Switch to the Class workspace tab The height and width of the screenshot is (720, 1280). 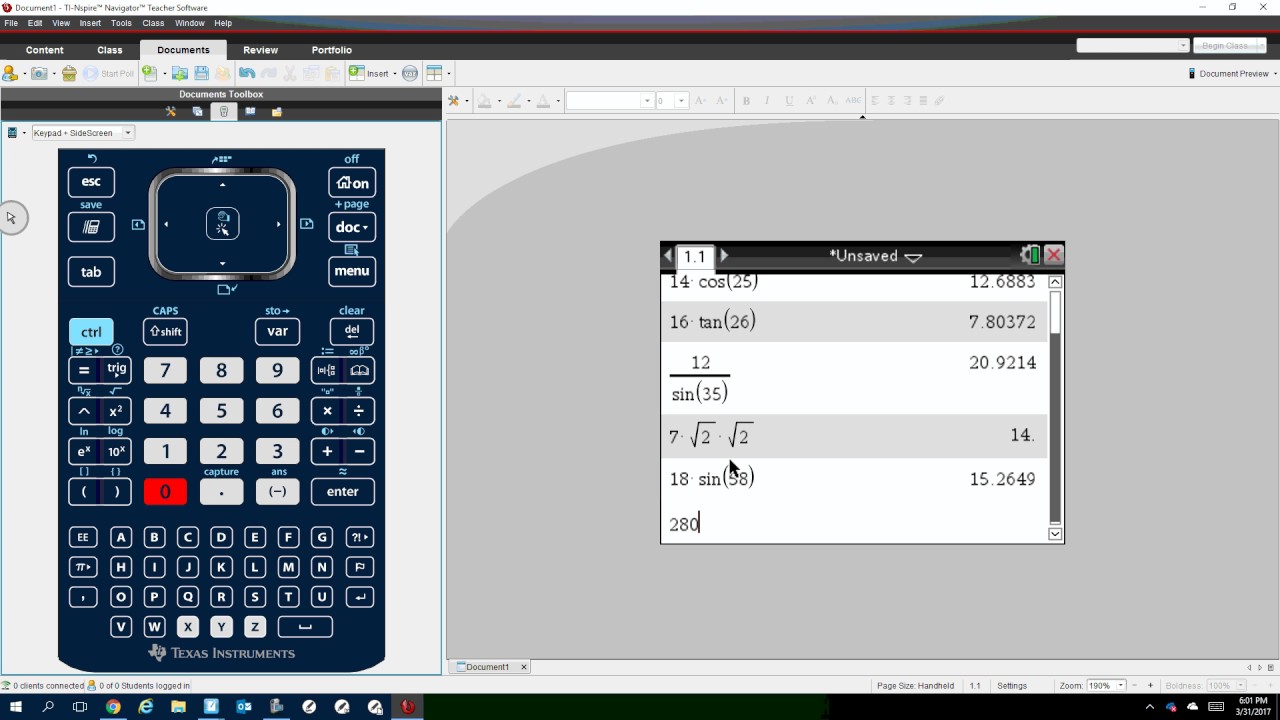(x=110, y=50)
